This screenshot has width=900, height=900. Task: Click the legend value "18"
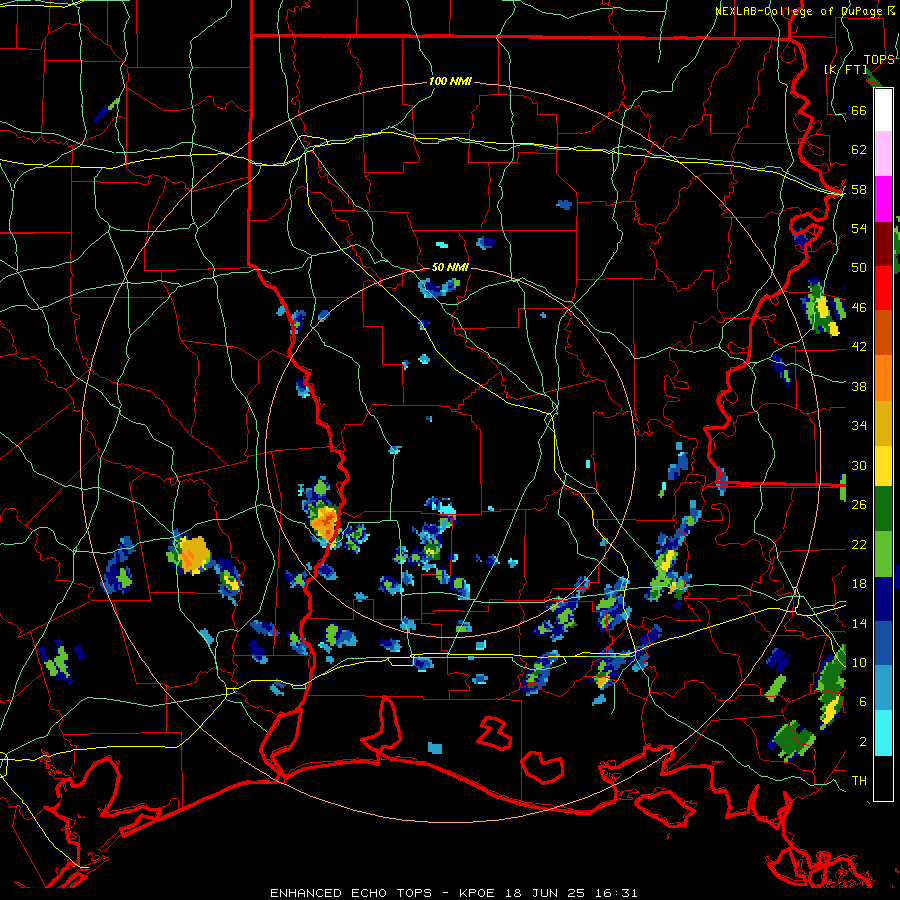859,583
